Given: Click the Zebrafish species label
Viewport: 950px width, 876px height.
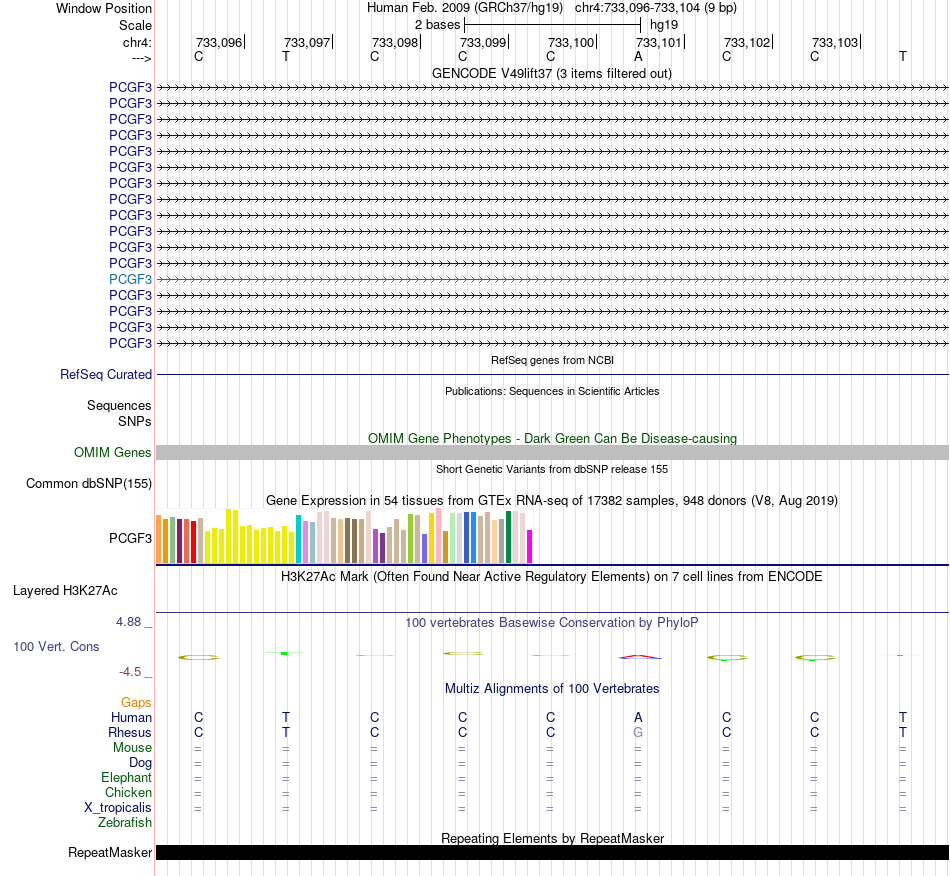Looking at the screenshot, I should (125, 823).
